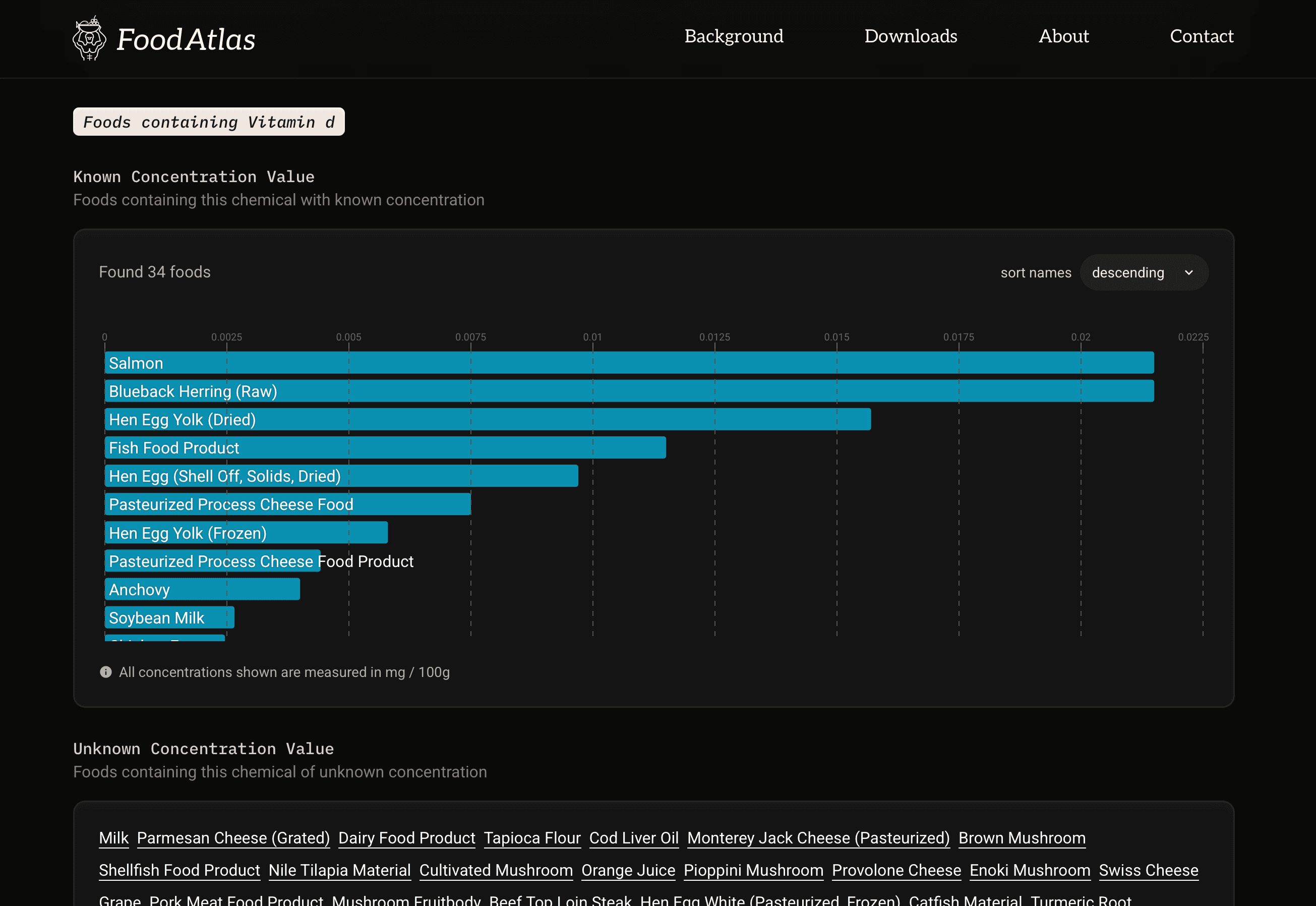Open the Background nav item

click(734, 36)
